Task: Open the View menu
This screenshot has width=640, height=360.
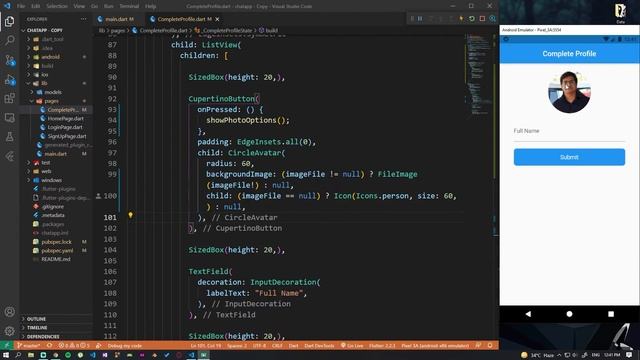Action: [79, 6]
